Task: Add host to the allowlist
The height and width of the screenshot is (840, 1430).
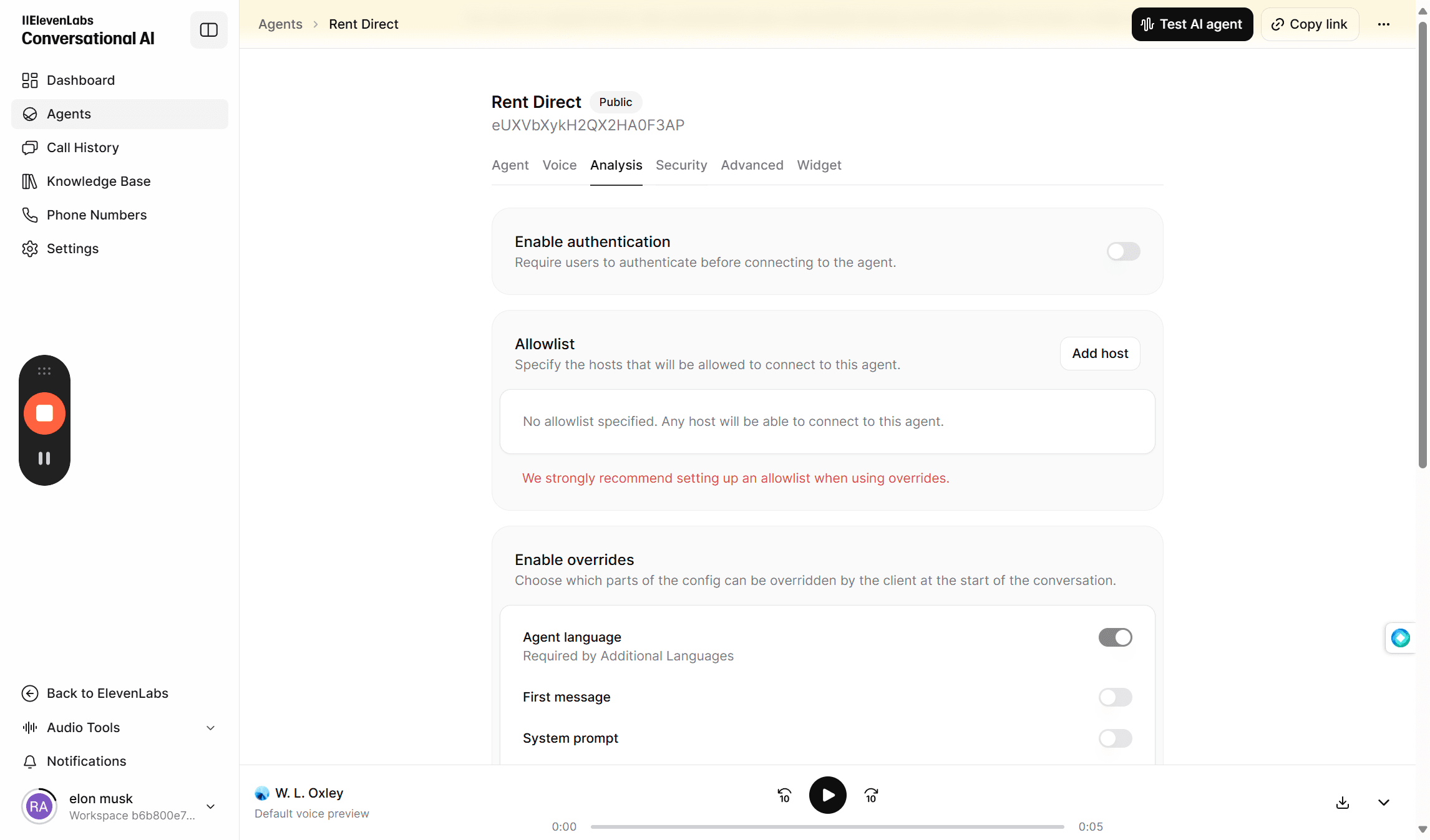Action: coord(1101,354)
